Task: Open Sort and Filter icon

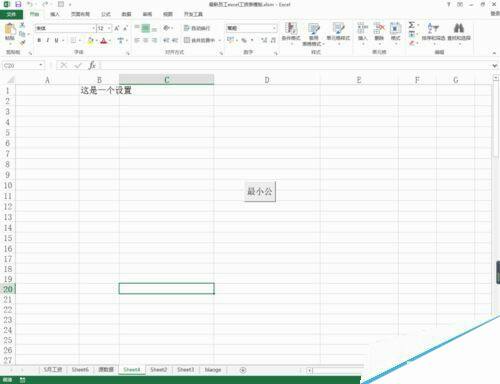Action: click(433, 28)
